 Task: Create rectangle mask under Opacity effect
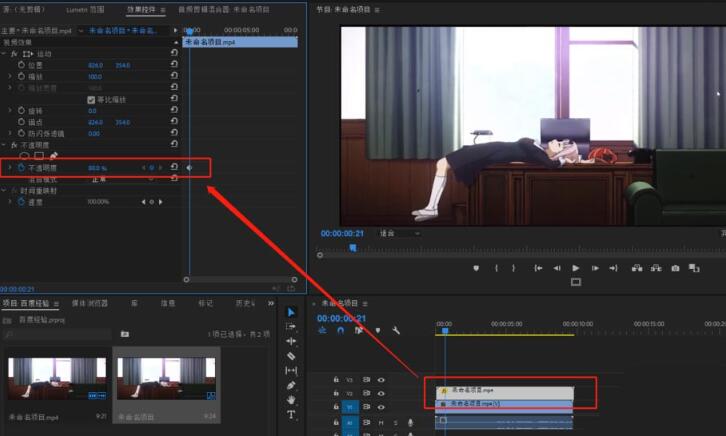(39, 156)
